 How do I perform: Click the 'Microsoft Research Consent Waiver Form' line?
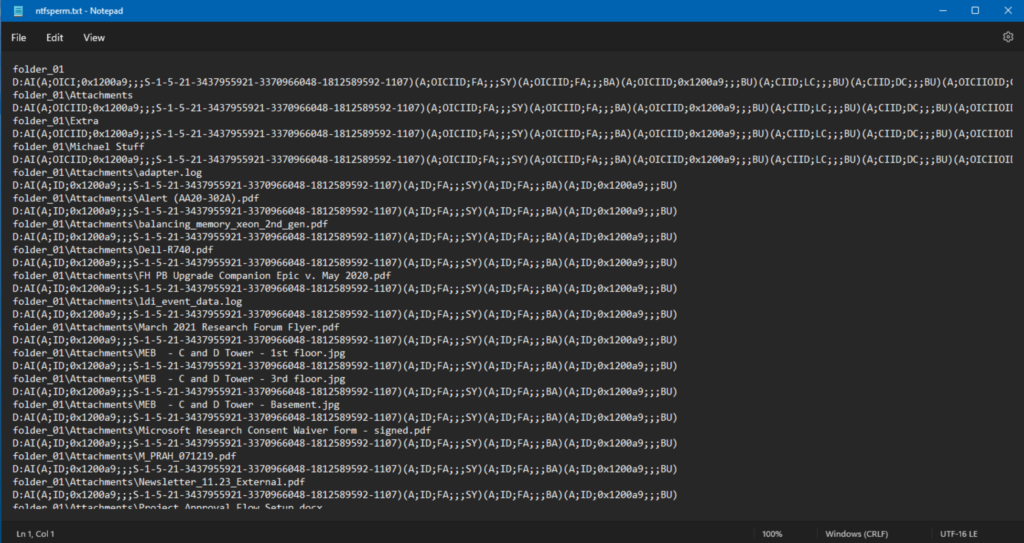(222, 431)
